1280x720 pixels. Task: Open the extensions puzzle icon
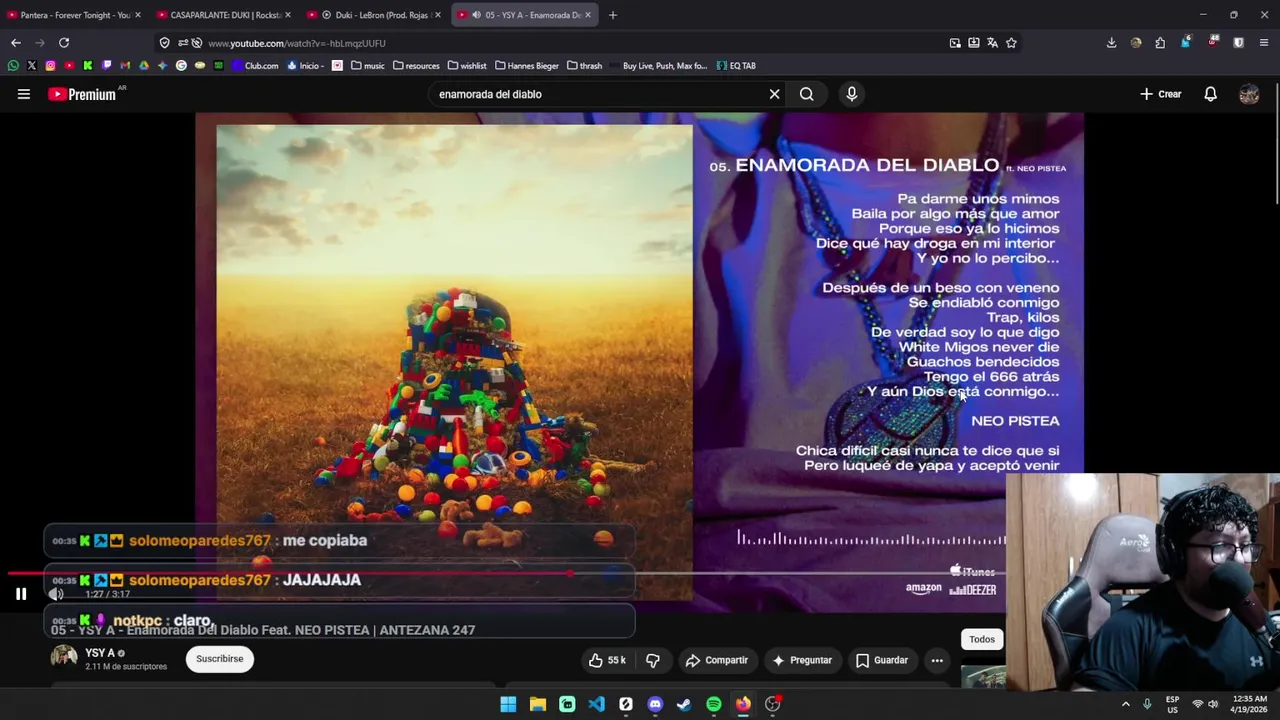pyautogui.click(x=1160, y=43)
